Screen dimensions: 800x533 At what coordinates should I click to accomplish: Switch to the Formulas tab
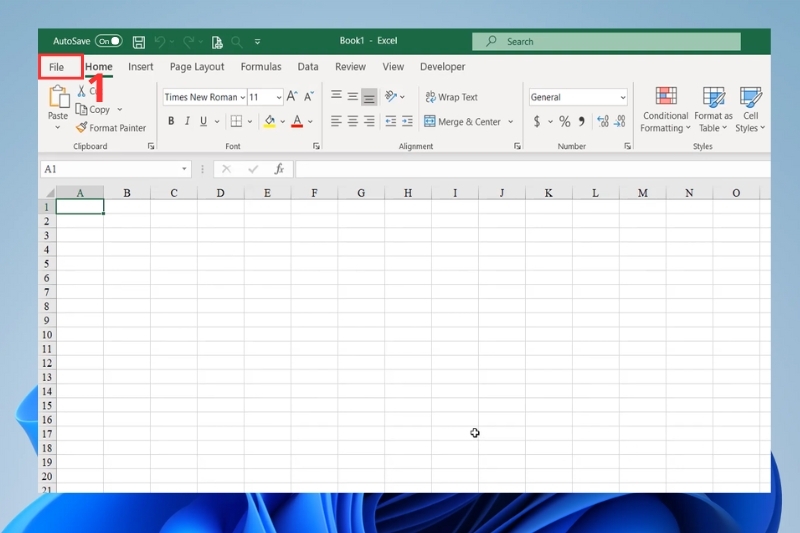[261, 67]
